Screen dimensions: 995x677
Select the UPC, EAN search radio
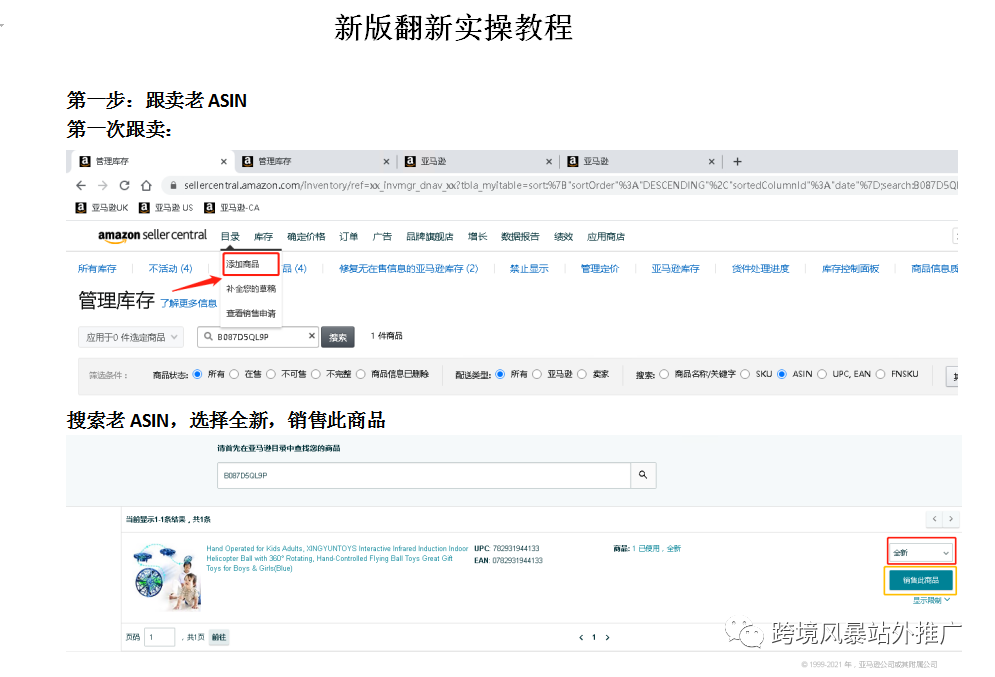822,374
